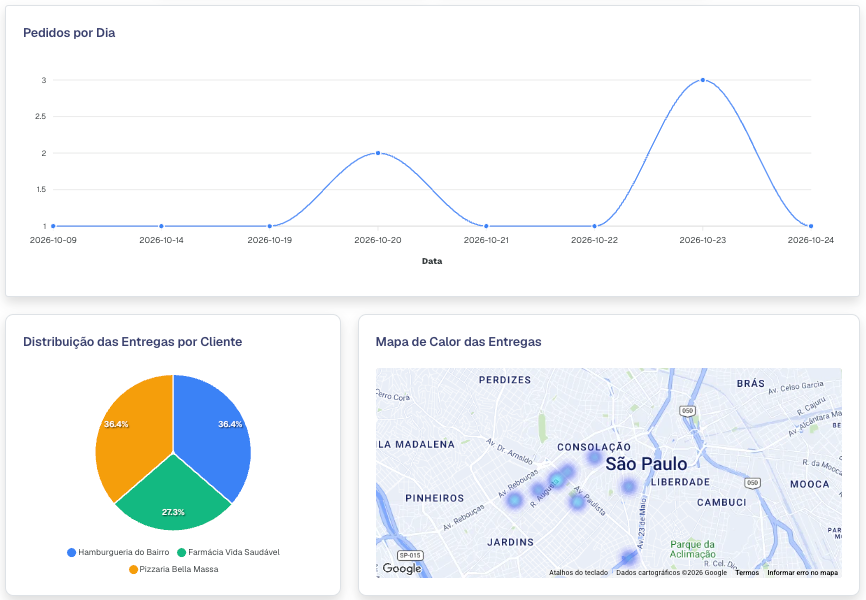Toggle Hamburgueria do Bairro legend item
The height and width of the screenshot is (600, 866).
(118, 552)
